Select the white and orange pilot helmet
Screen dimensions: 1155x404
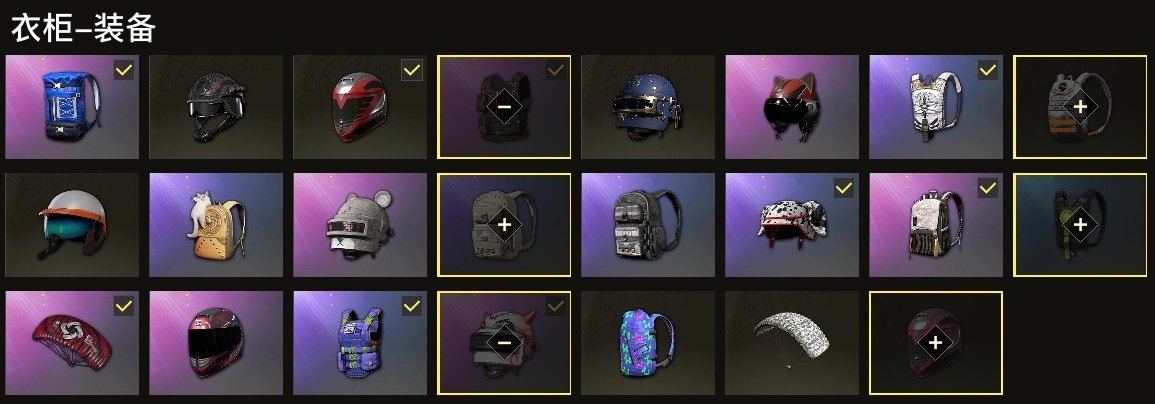coord(71,225)
